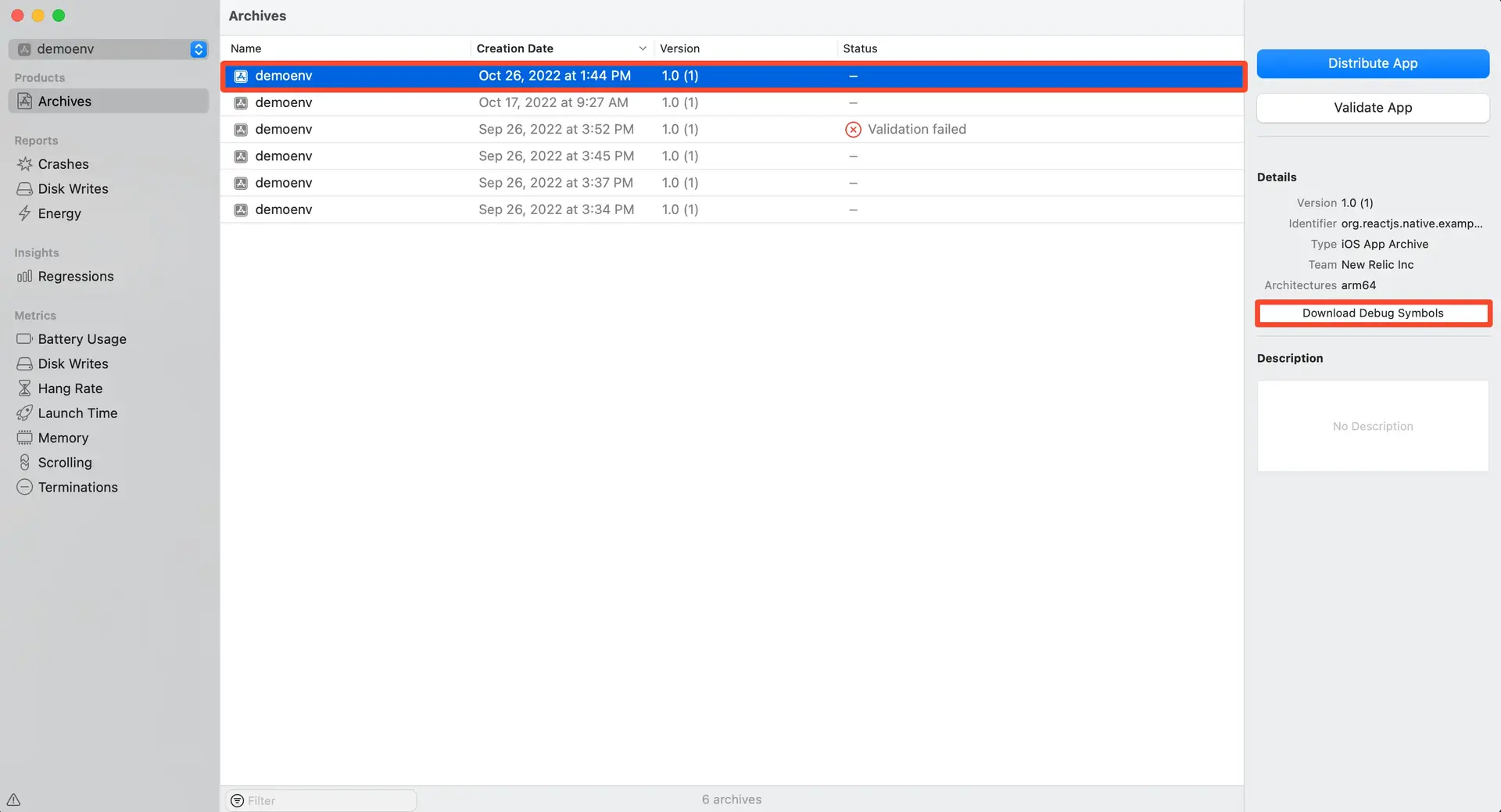The height and width of the screenshot is (812, 1501).
Task: Click the Distribute App button
Action: point(1372,63)
